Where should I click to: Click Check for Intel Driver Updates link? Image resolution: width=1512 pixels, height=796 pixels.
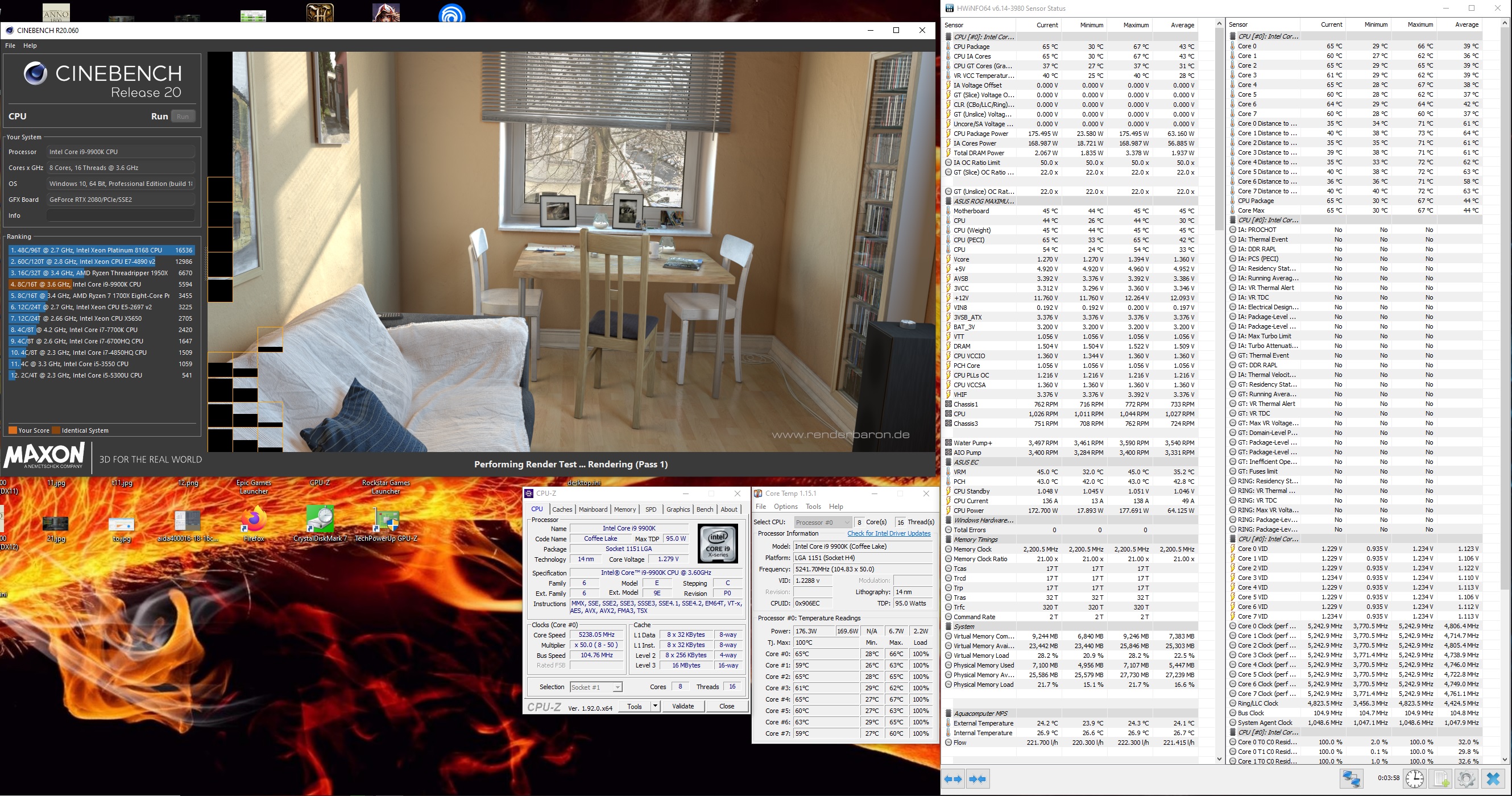point(889,533)
